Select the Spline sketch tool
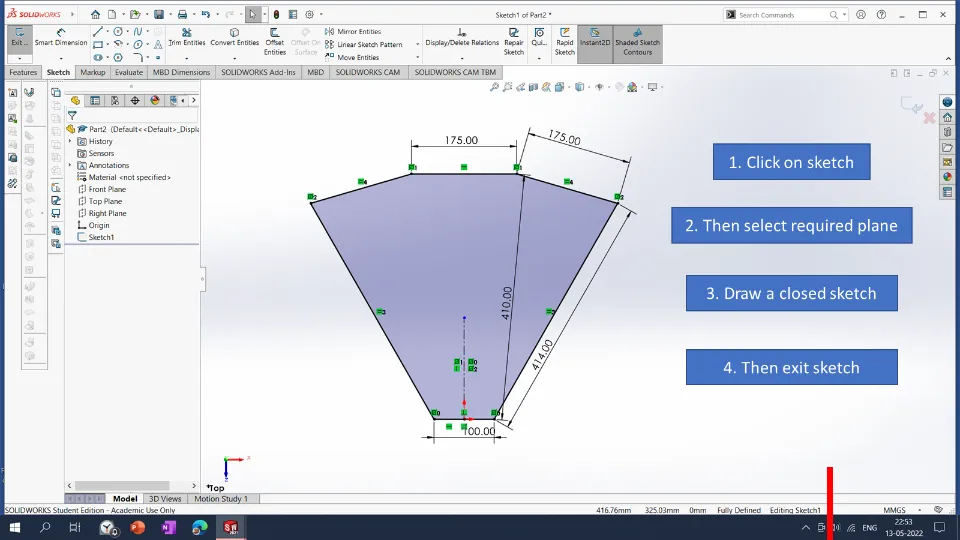The height and width of the screenshot is (540, 960). 138,32
